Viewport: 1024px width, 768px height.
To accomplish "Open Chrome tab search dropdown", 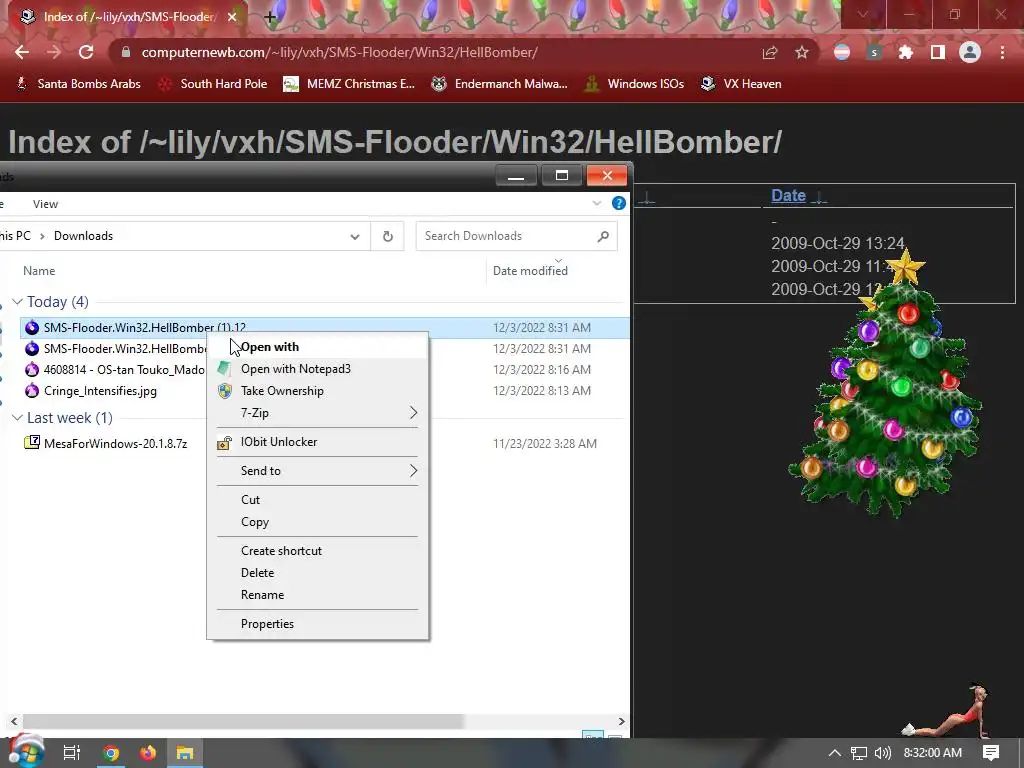I will [863, 14].
